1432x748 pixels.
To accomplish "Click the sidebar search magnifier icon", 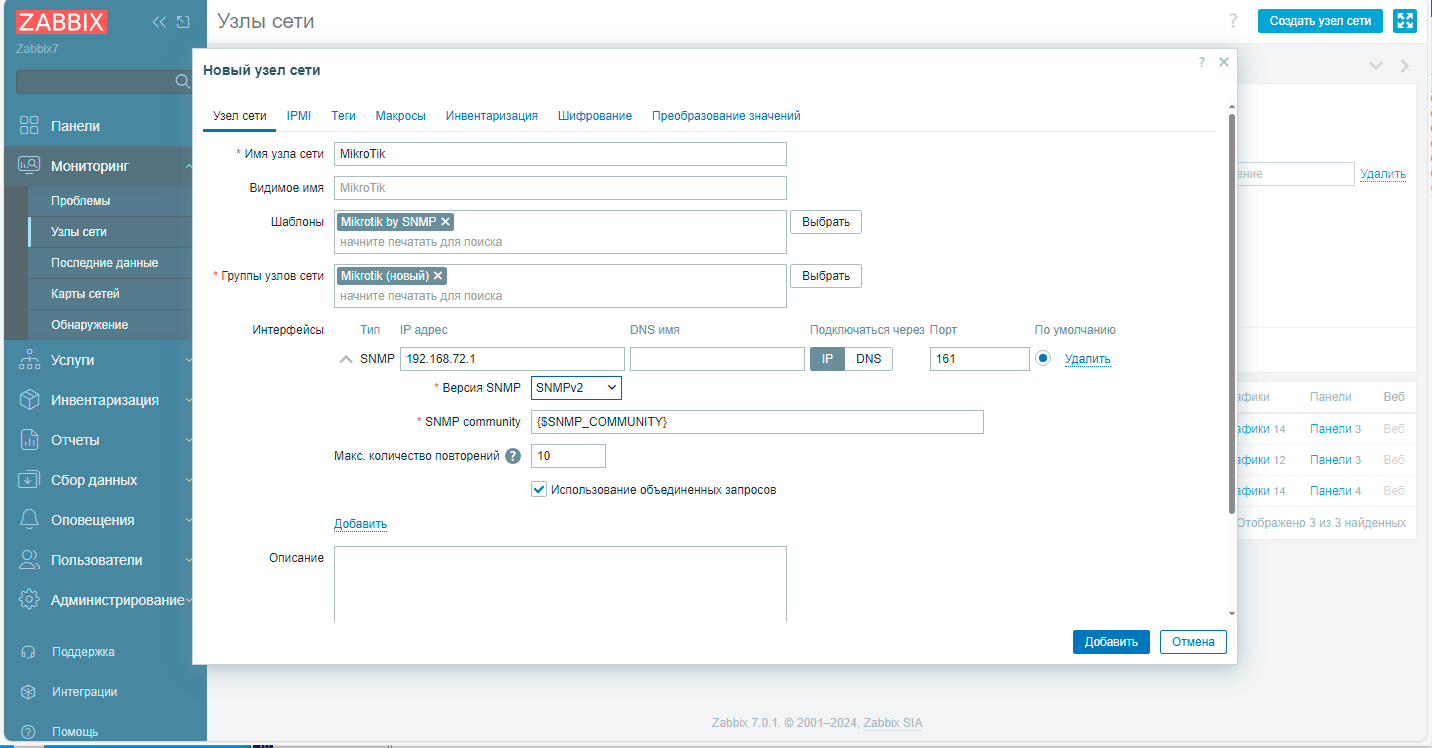I will (183, 82).
